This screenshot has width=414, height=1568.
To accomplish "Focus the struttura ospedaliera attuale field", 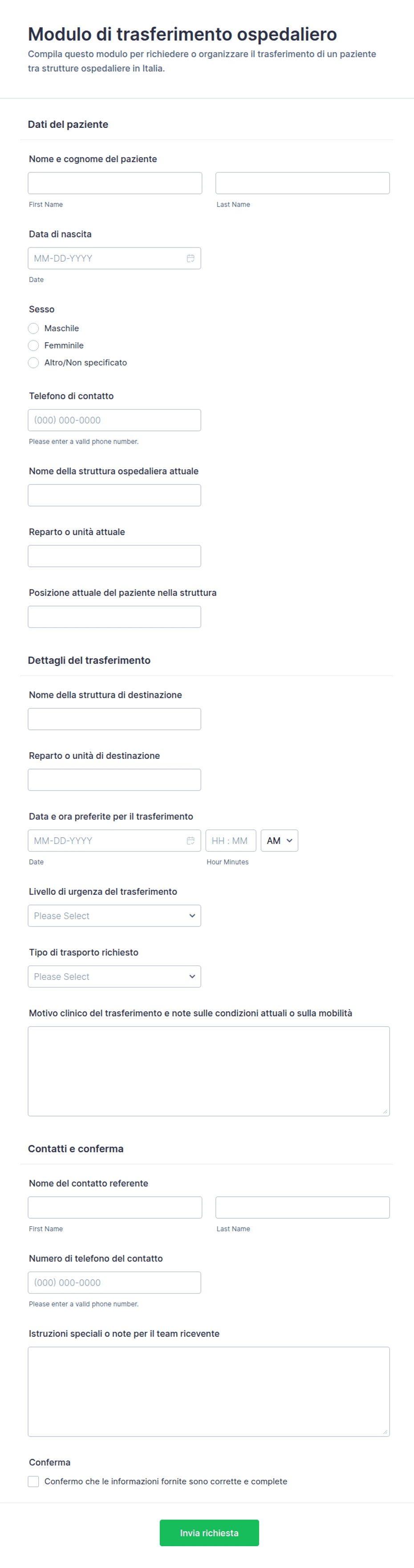I will click(x=114, y=495).
